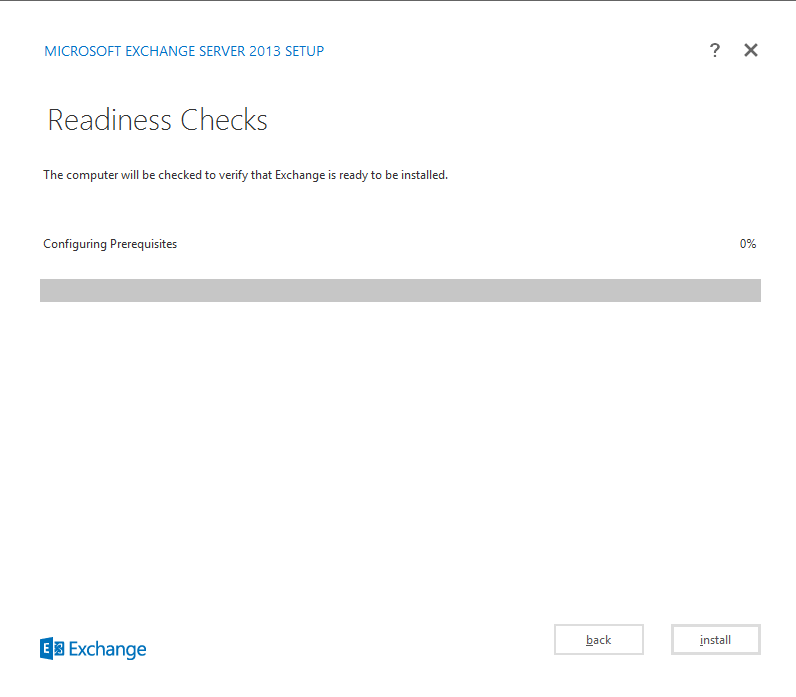Select the 'Readiness Checks' heading
This screenshot has width=796, height=697.
point(157,120)
